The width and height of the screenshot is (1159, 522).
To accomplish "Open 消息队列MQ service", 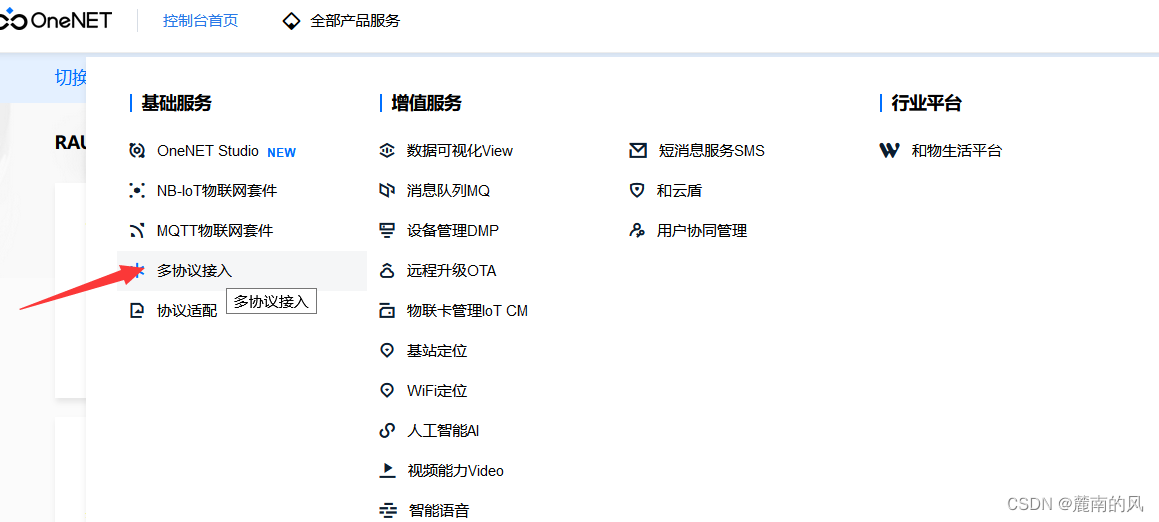I will point(448,191).
